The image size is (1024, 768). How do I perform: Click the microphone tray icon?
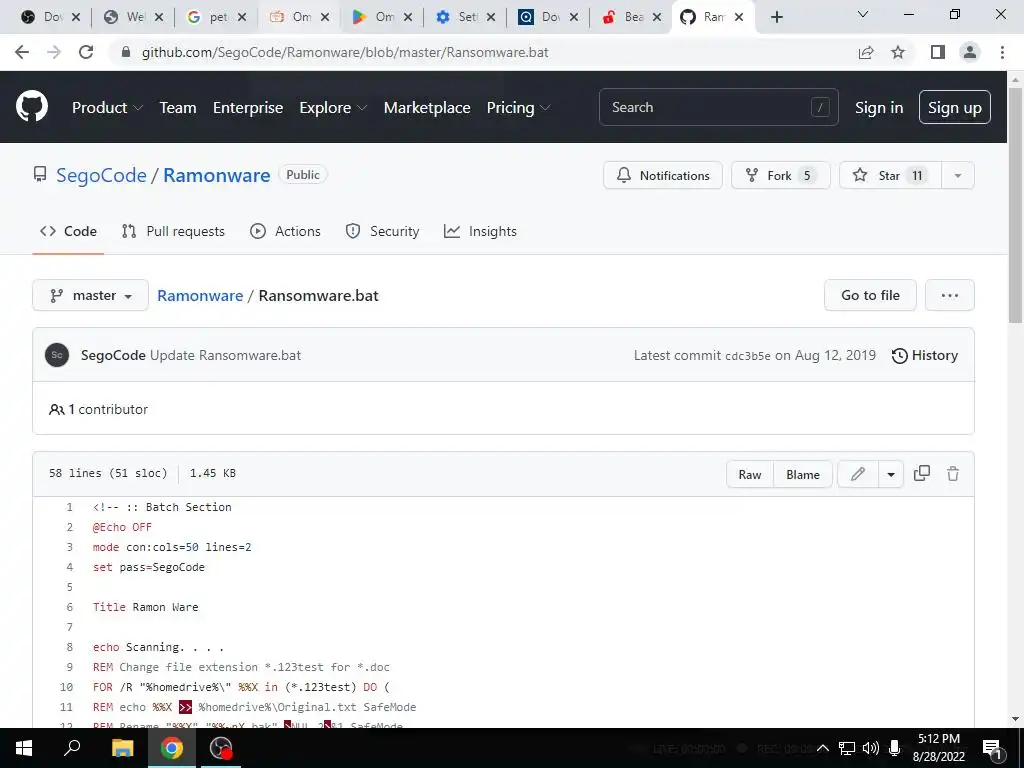point(895,748)
